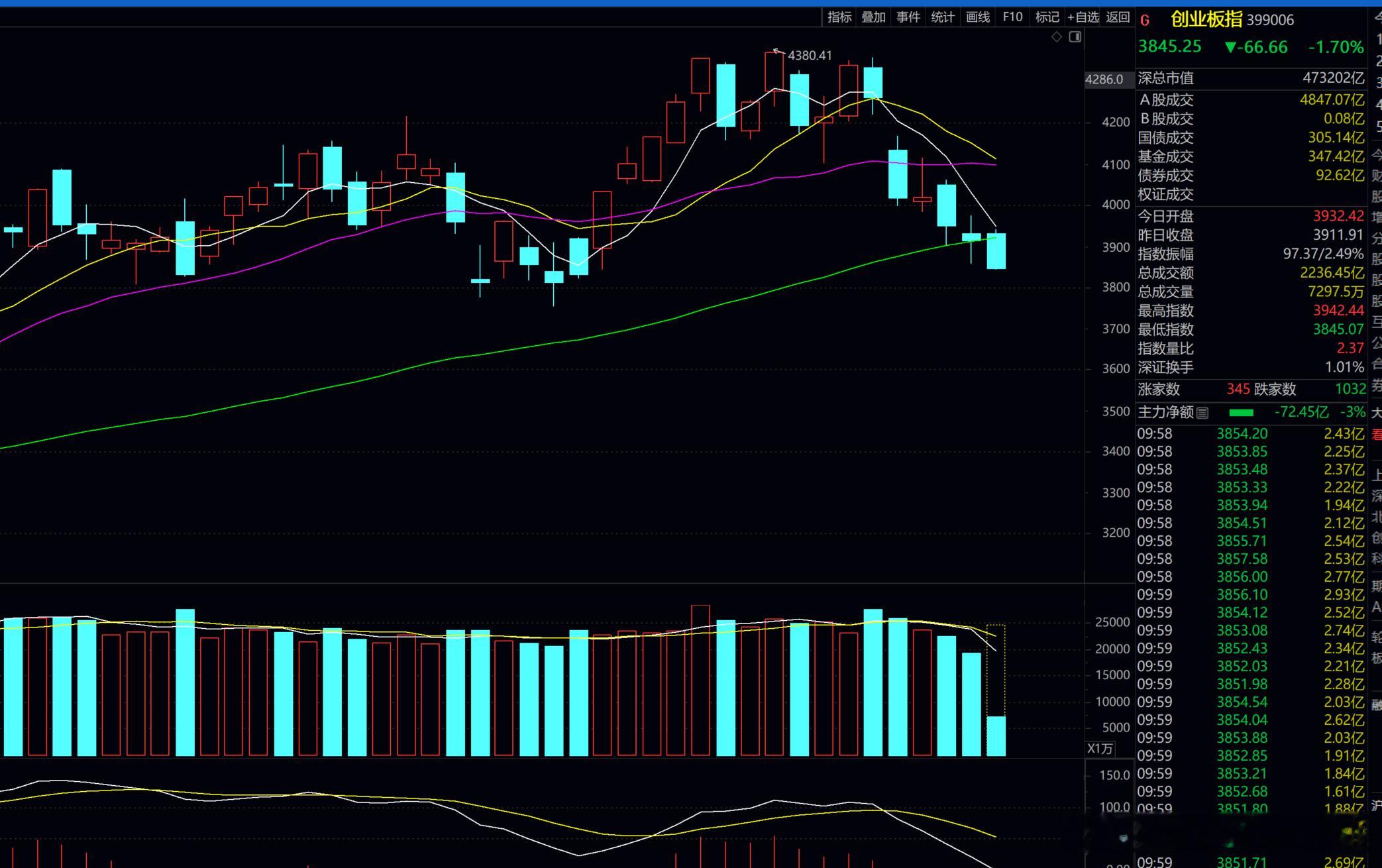This screenshot has width=1382, height=868.
Task: Open the 事件 events button
Action: click(x=908, y=17)
